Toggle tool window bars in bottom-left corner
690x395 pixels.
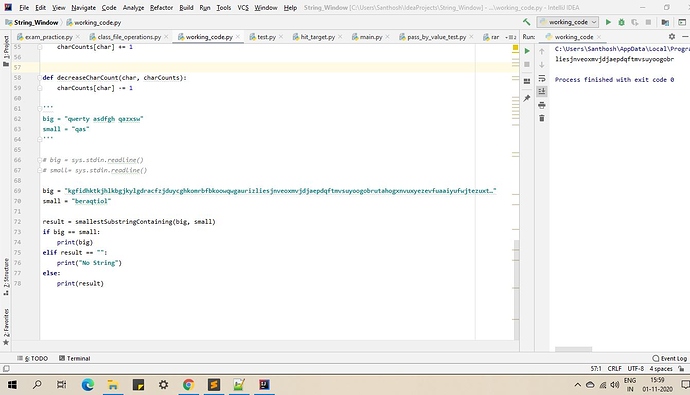pyautogui.click(x=6, y=369)
